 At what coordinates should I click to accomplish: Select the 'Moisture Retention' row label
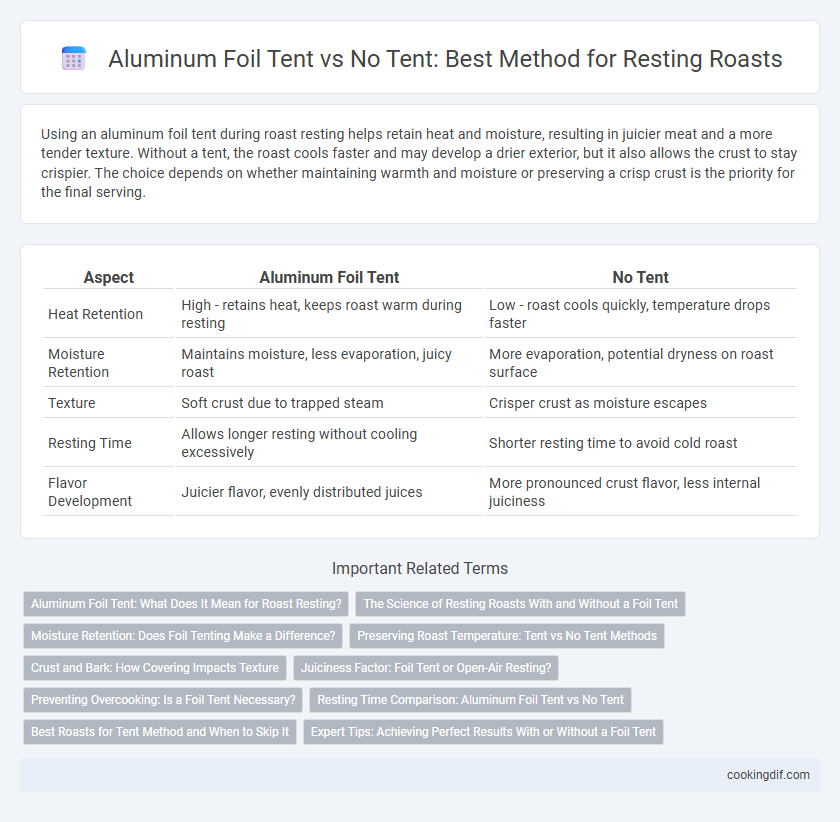[78, 363]
